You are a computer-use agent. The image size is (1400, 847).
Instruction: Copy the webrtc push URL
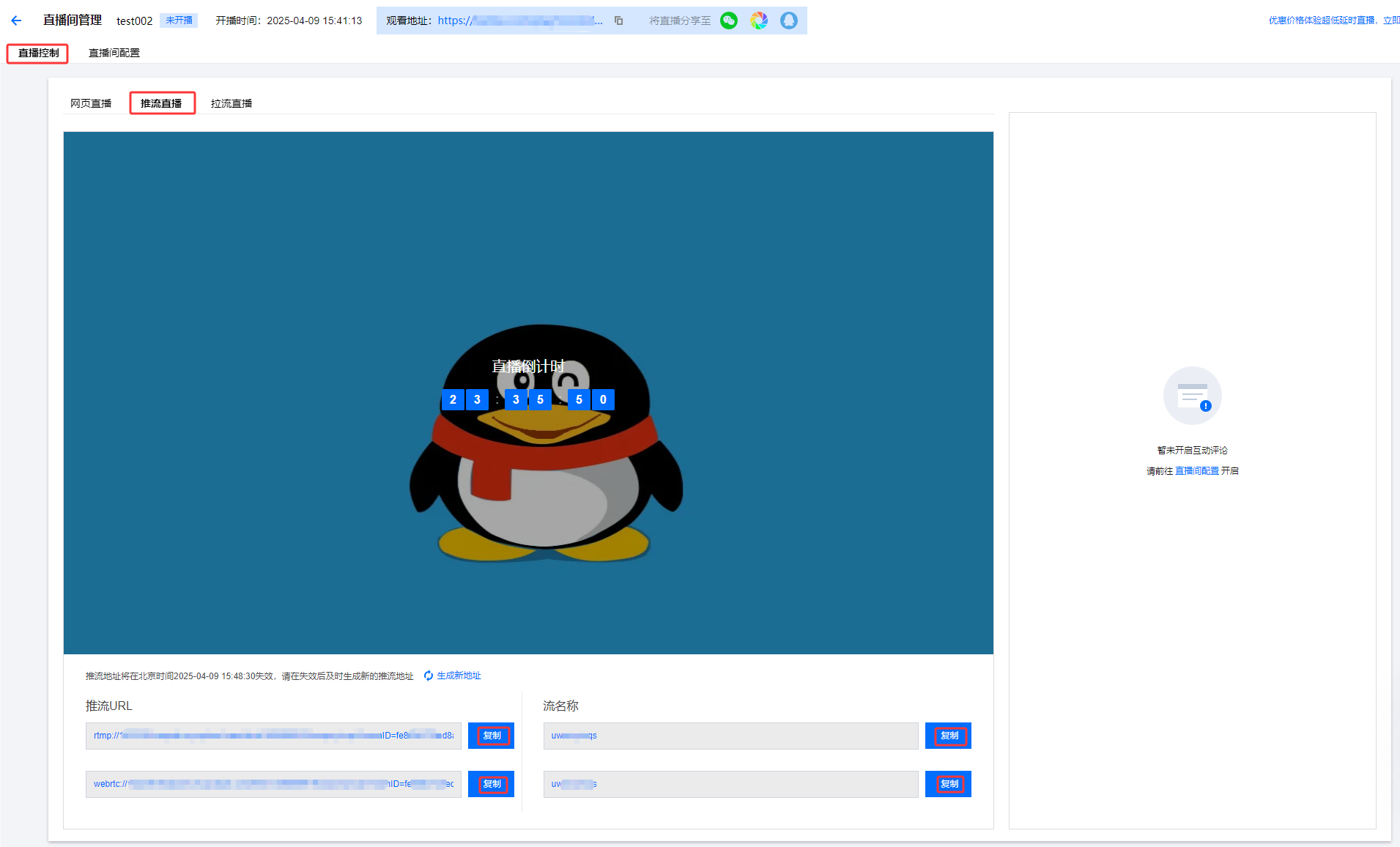click(491, 784)
